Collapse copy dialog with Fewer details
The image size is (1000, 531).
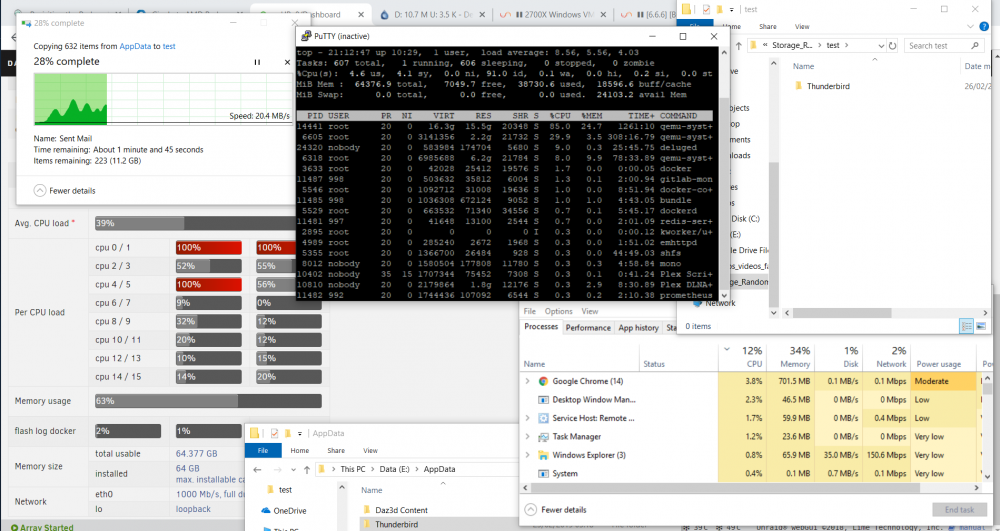point(65,191)
